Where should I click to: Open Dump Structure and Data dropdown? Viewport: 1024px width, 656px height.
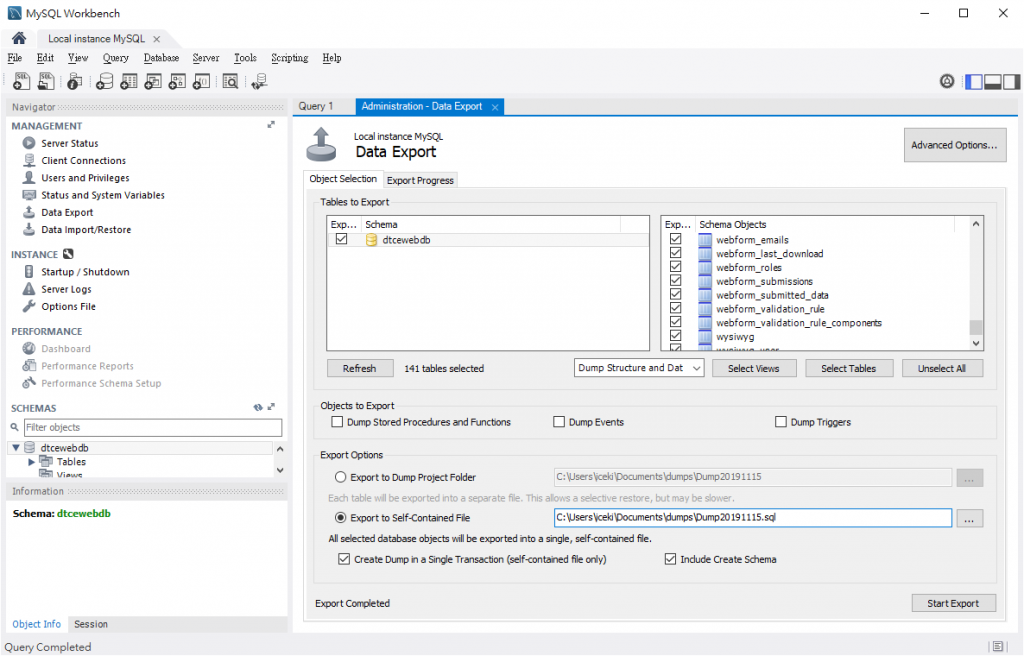point(639,368)
